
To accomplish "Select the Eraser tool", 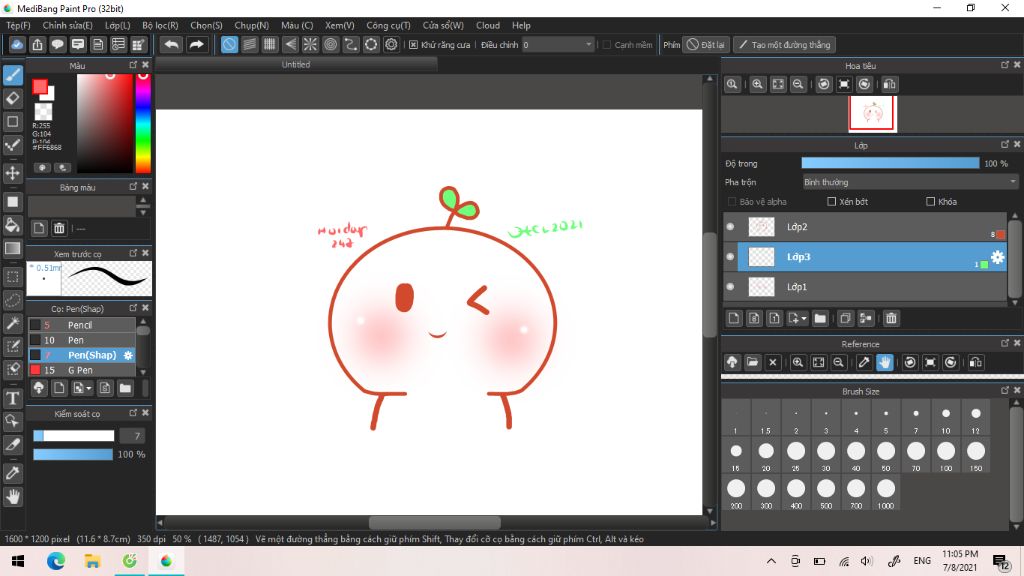I will (x=13, y=99).
